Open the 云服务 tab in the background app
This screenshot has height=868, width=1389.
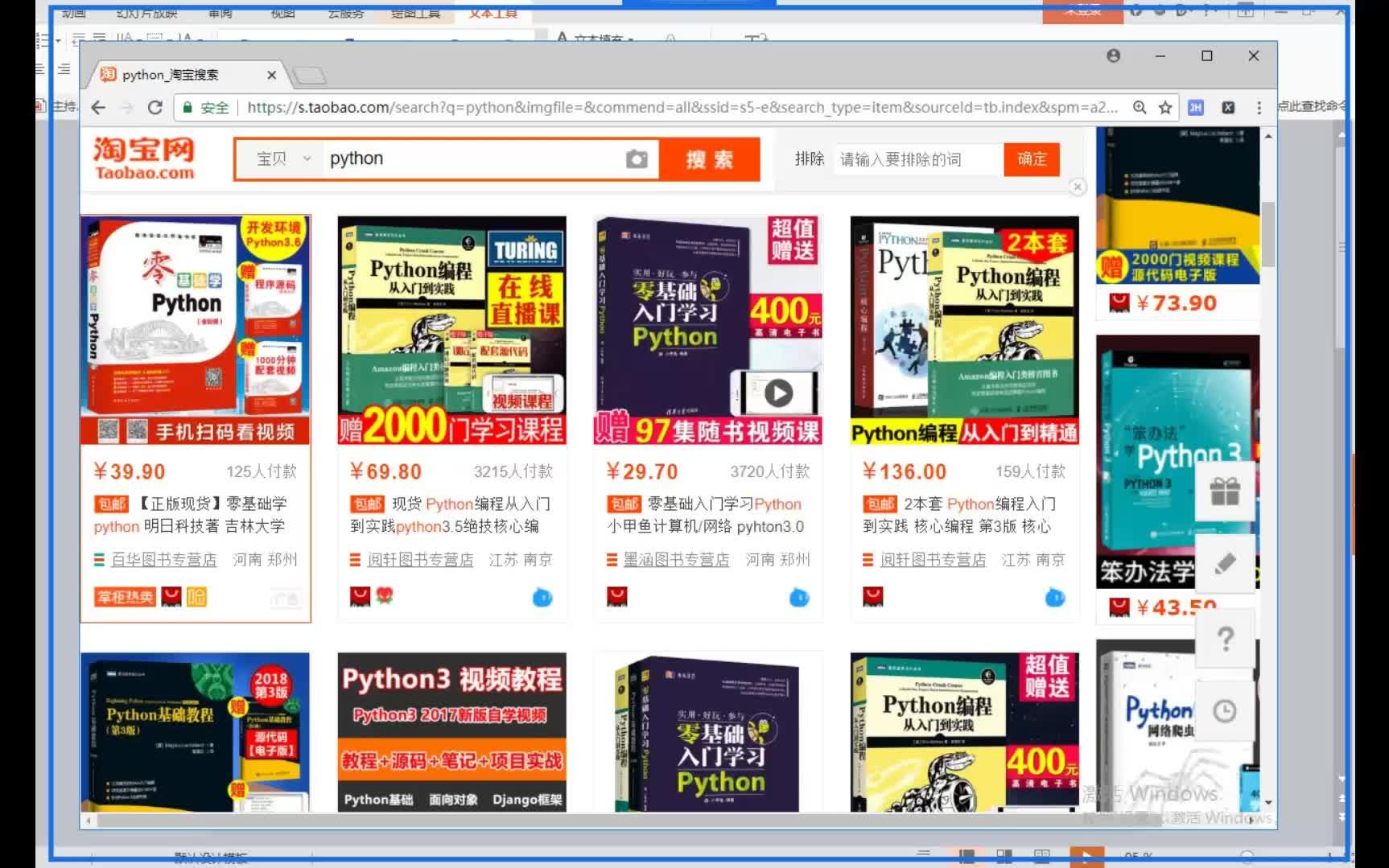346,12
